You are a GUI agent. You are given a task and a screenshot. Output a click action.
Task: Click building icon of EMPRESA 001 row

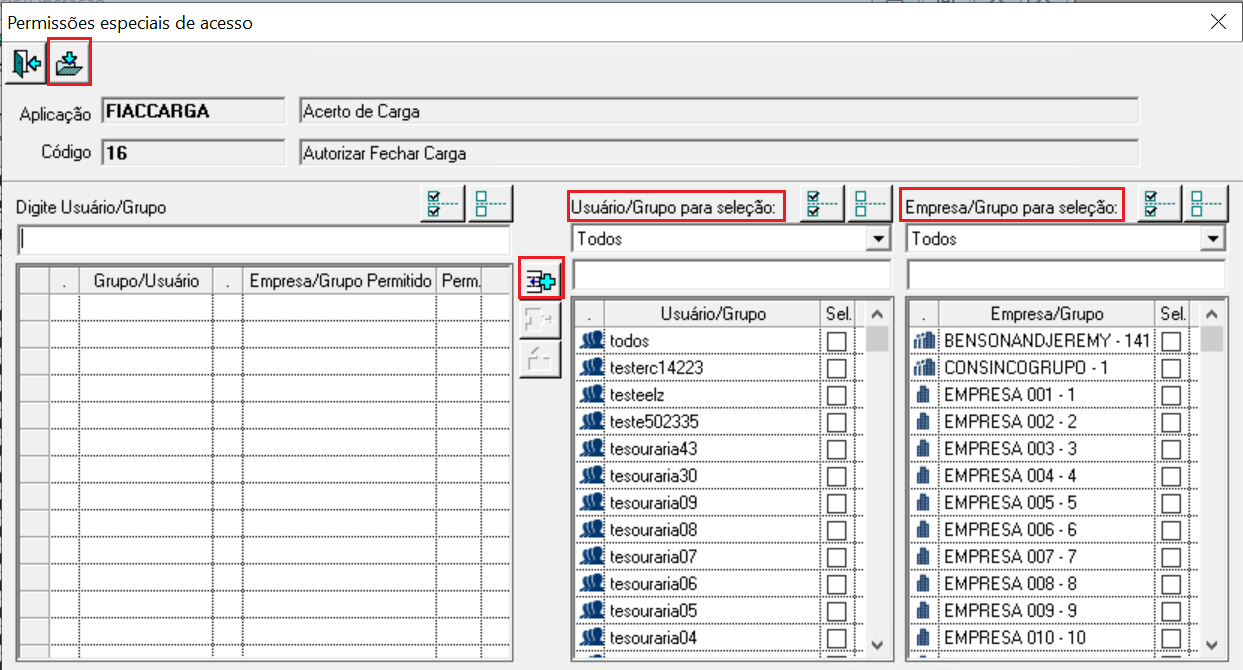tap(925, 395)
